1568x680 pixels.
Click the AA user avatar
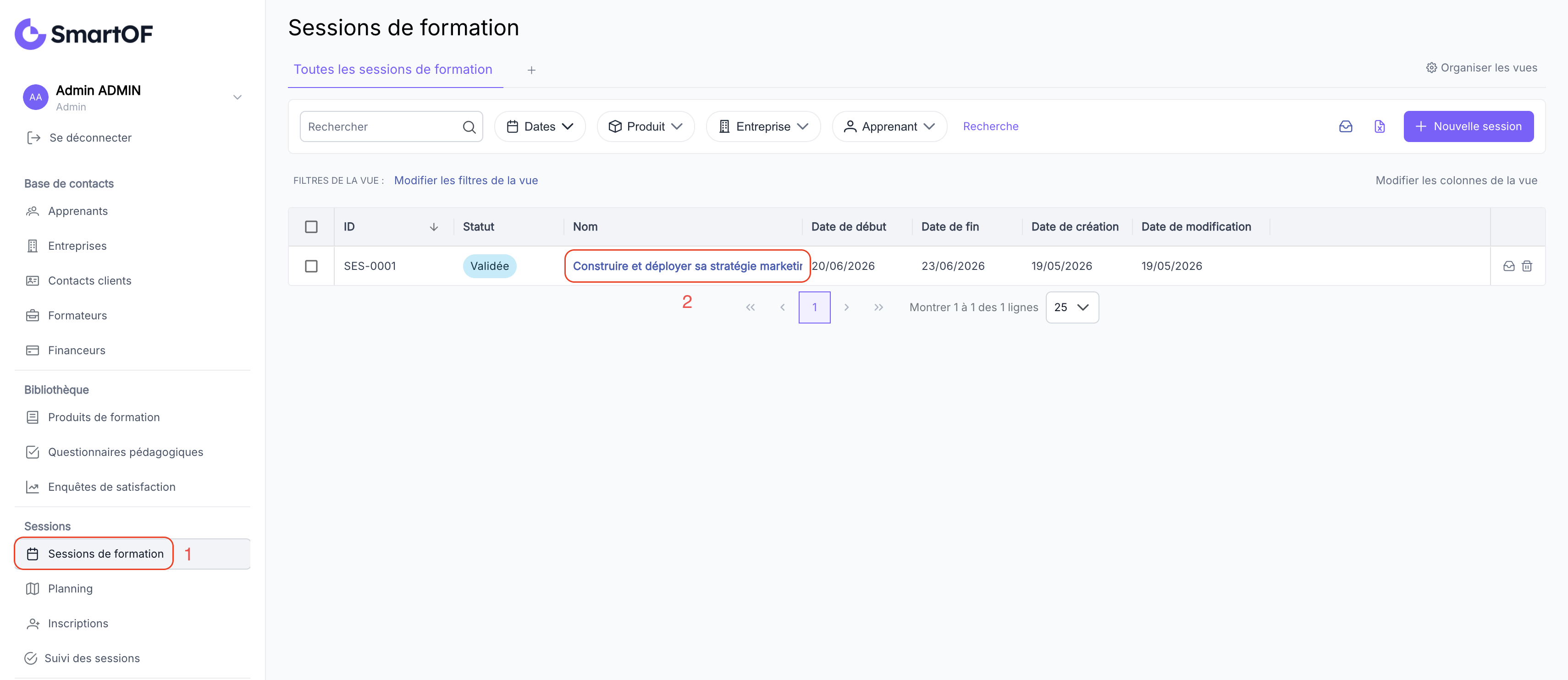click(x=35, y=97)
